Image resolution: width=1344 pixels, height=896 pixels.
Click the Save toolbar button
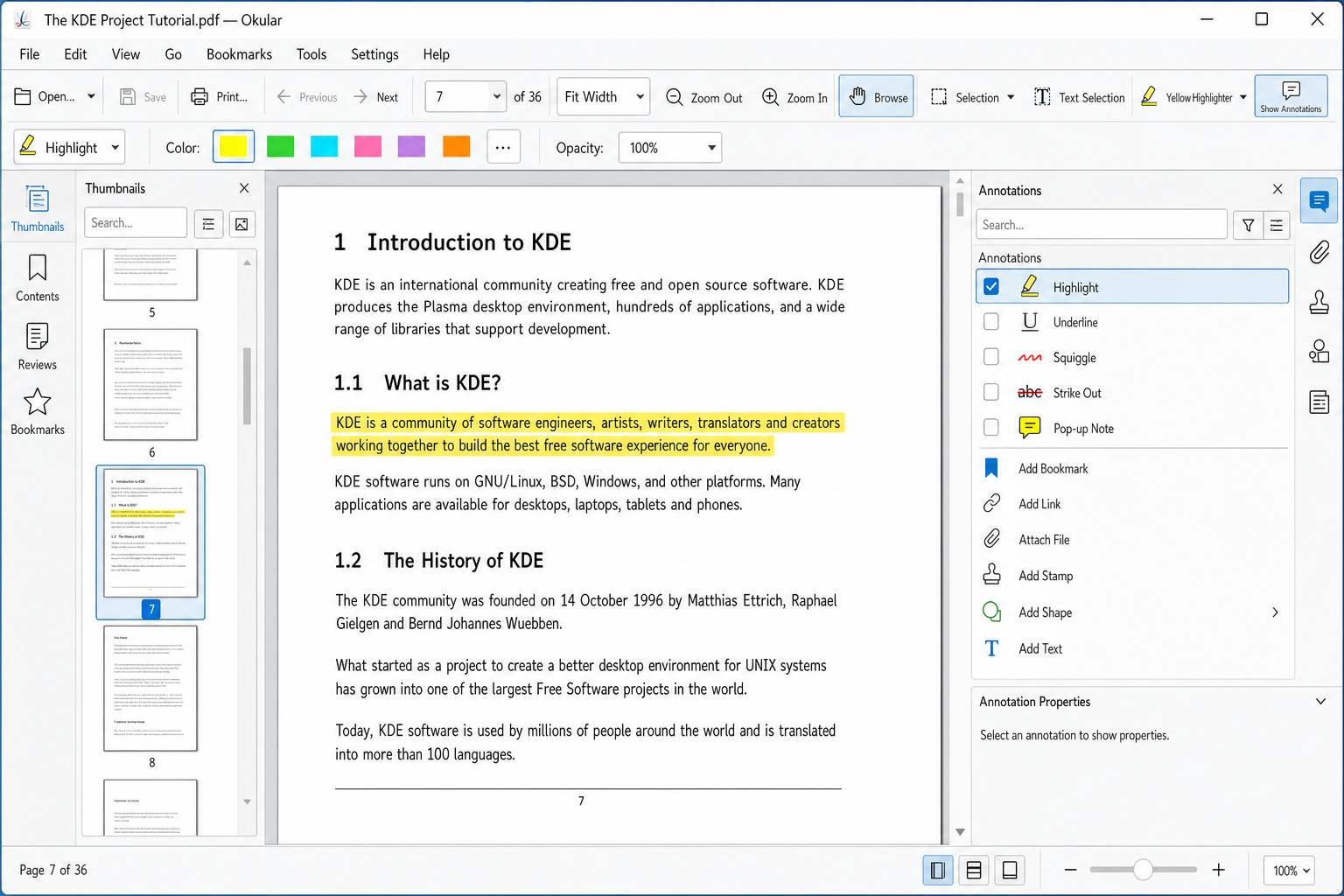[x=143, y=97]
